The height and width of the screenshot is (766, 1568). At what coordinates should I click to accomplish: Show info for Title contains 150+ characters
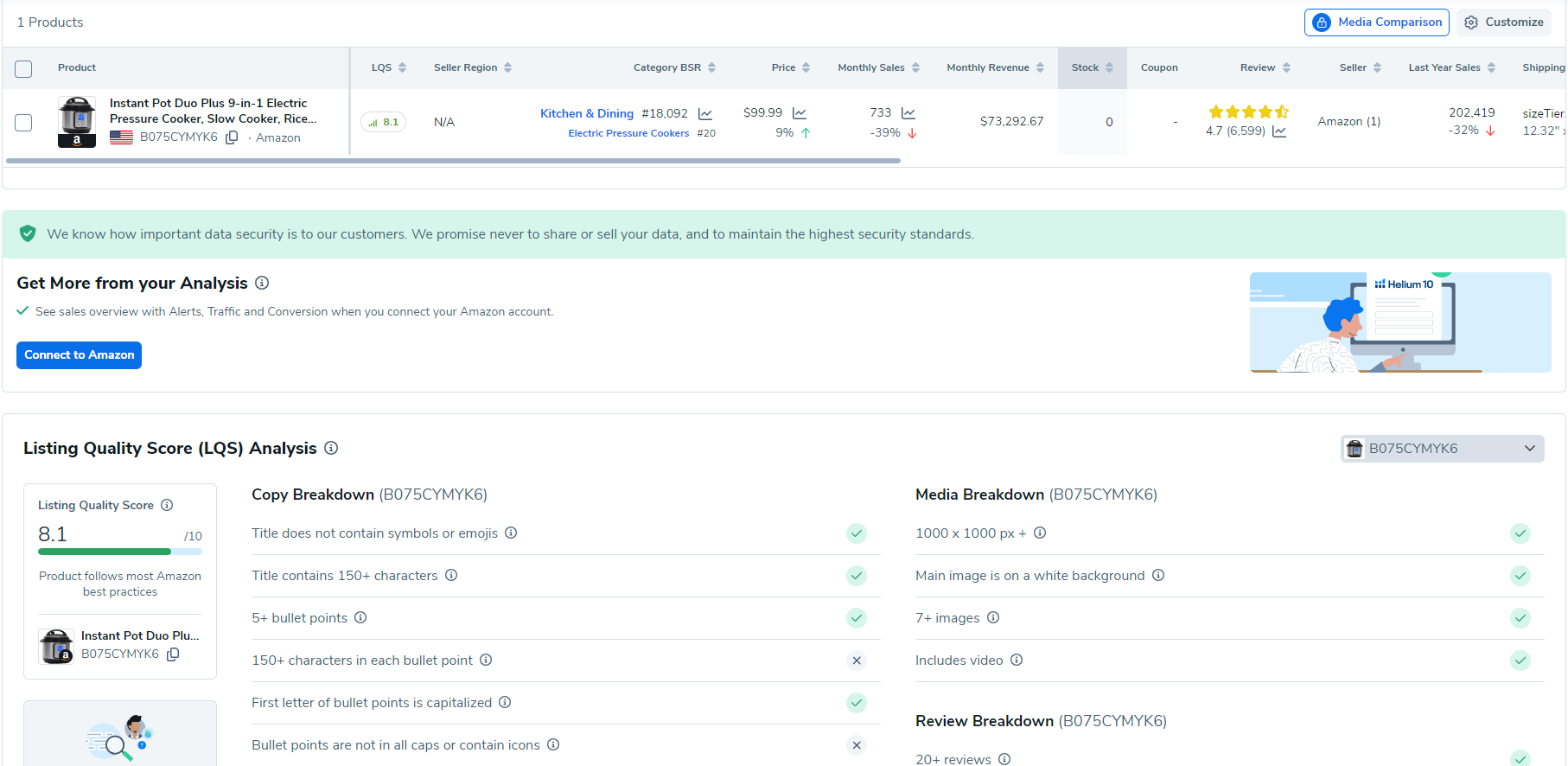451,575
